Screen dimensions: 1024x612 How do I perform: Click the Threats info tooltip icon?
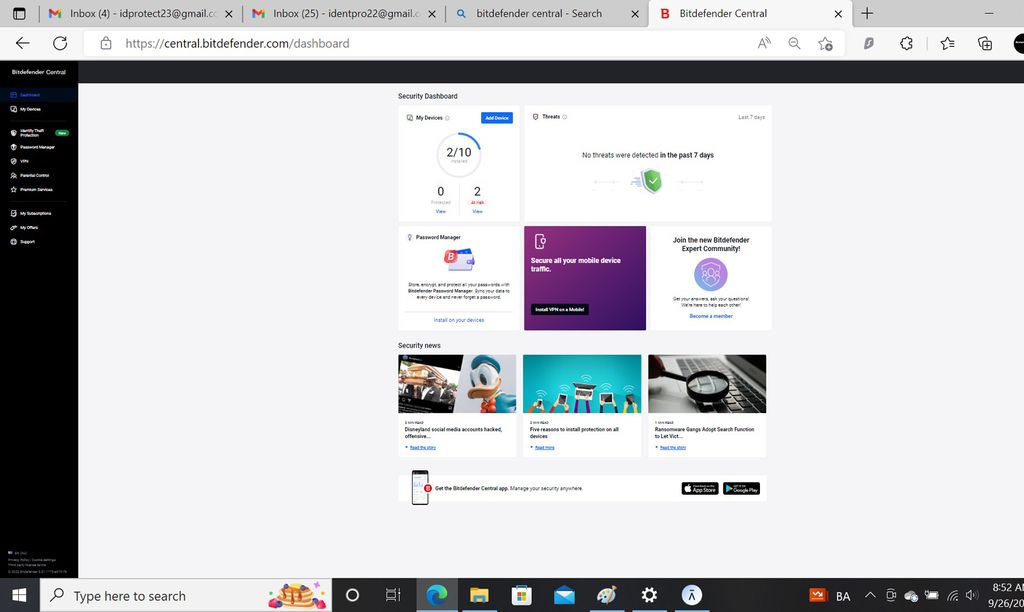pos(563,117)
